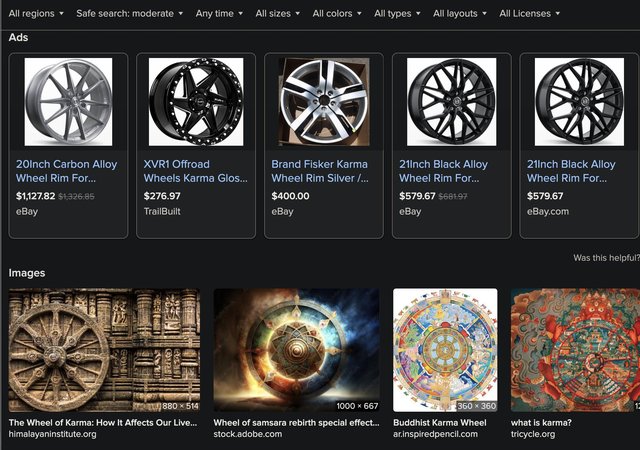Click the tricycle.org source
The image size is (640, 450).
coord(533,434)
